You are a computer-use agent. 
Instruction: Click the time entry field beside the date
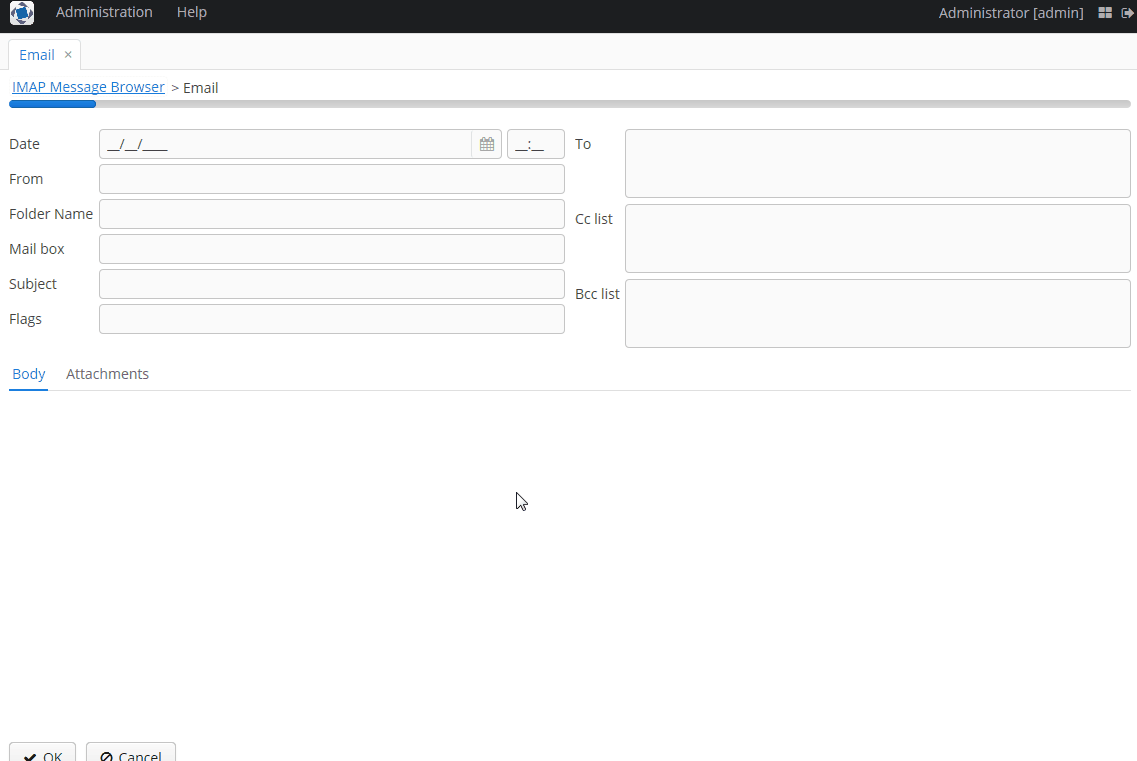[535, 143]
